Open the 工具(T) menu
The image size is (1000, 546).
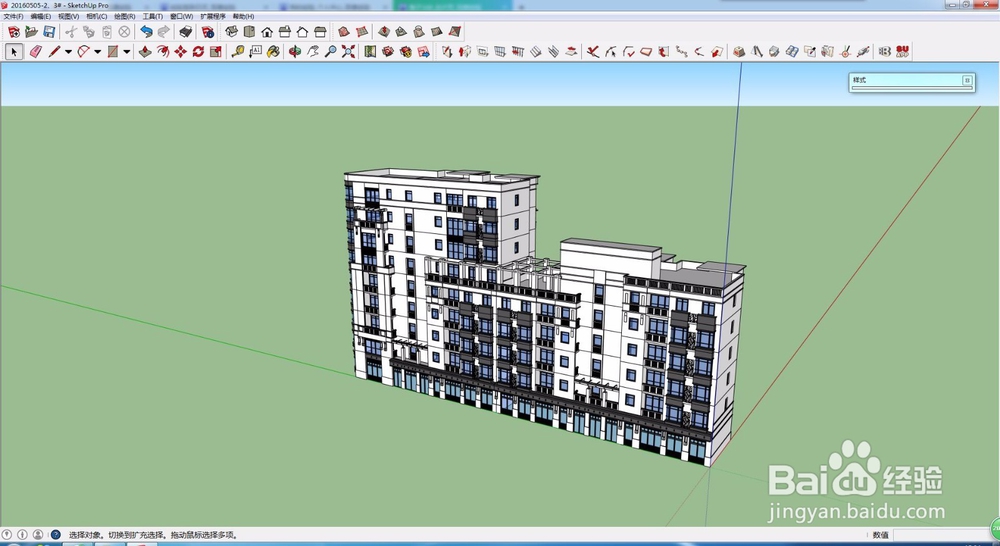coord(152,16)
